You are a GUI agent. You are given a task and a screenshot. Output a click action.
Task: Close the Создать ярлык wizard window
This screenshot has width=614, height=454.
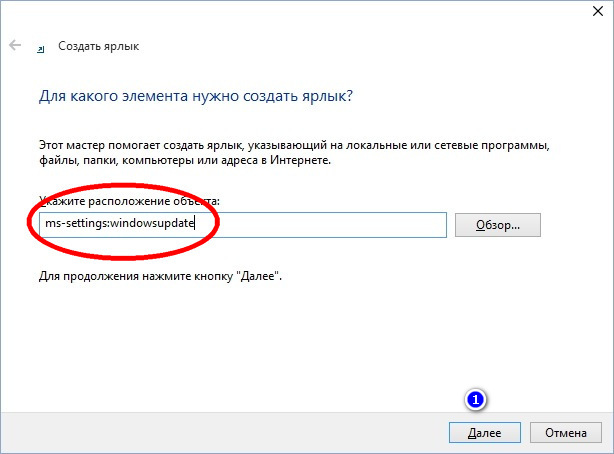598,11
